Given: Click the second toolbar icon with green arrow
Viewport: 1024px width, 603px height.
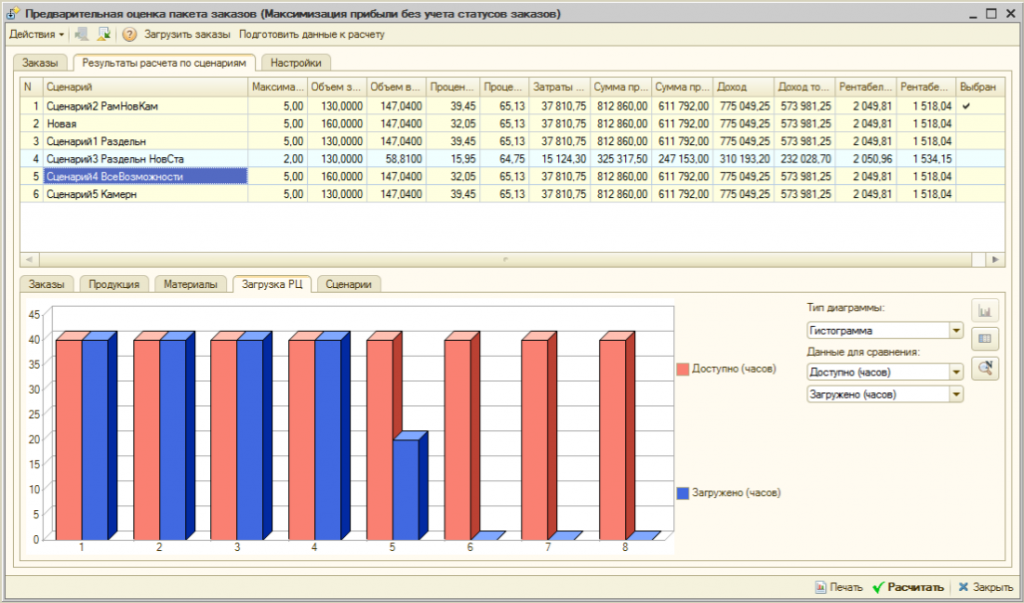Looking at the screenshot, I should [103, 35].
